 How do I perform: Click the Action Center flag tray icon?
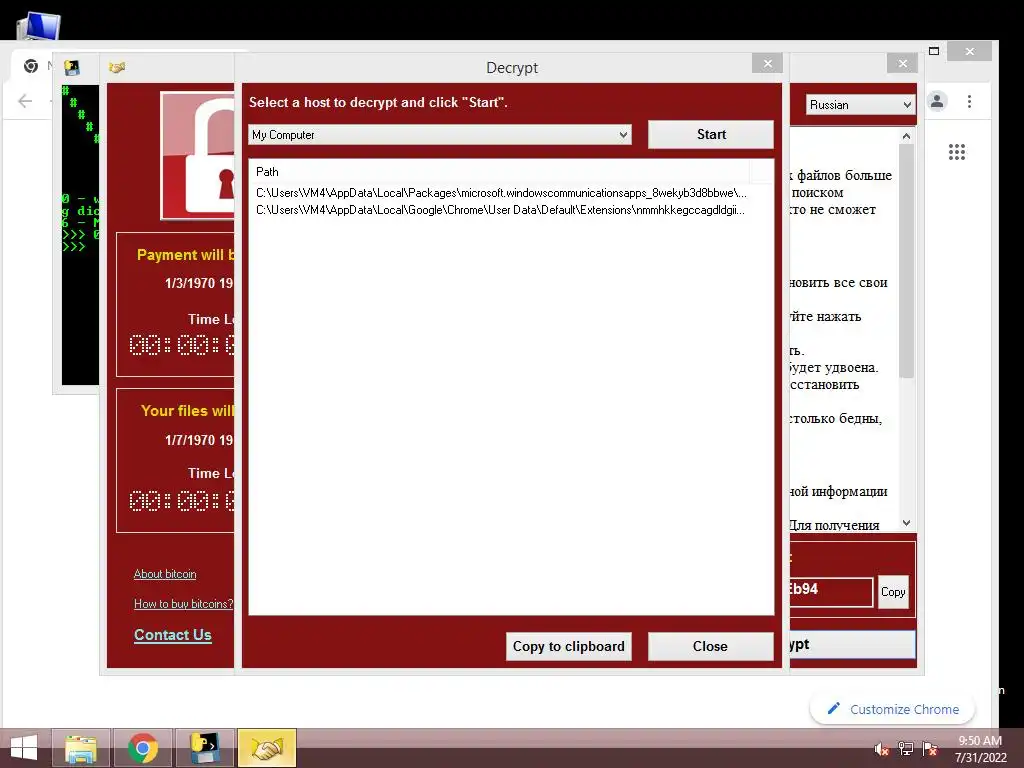pyautogui.click(x=930, y=749)
